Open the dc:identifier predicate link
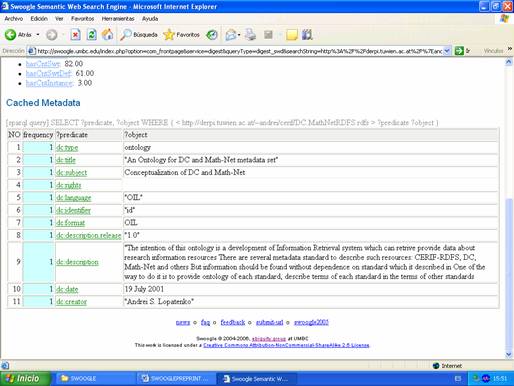This screenshot has width=514, height=386. pyautogui.click(x=73, y=210)
